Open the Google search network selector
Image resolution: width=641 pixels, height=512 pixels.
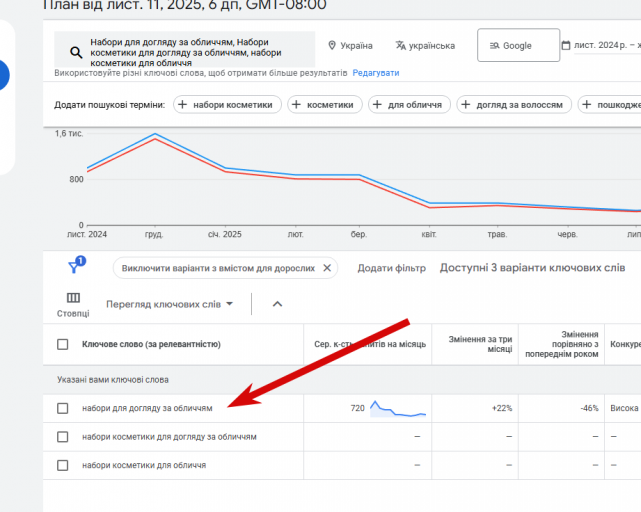(518, 45)
